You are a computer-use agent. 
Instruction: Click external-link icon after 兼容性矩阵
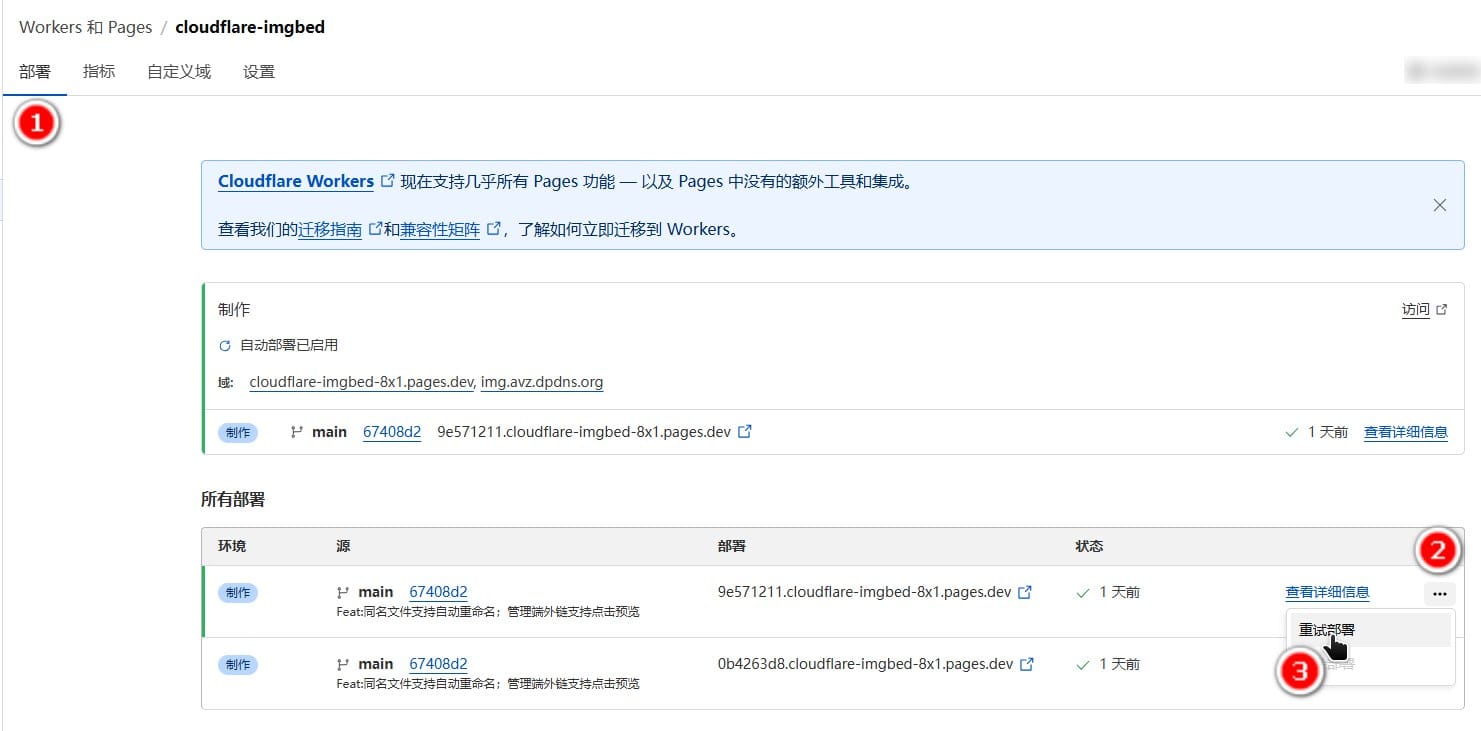493,229
